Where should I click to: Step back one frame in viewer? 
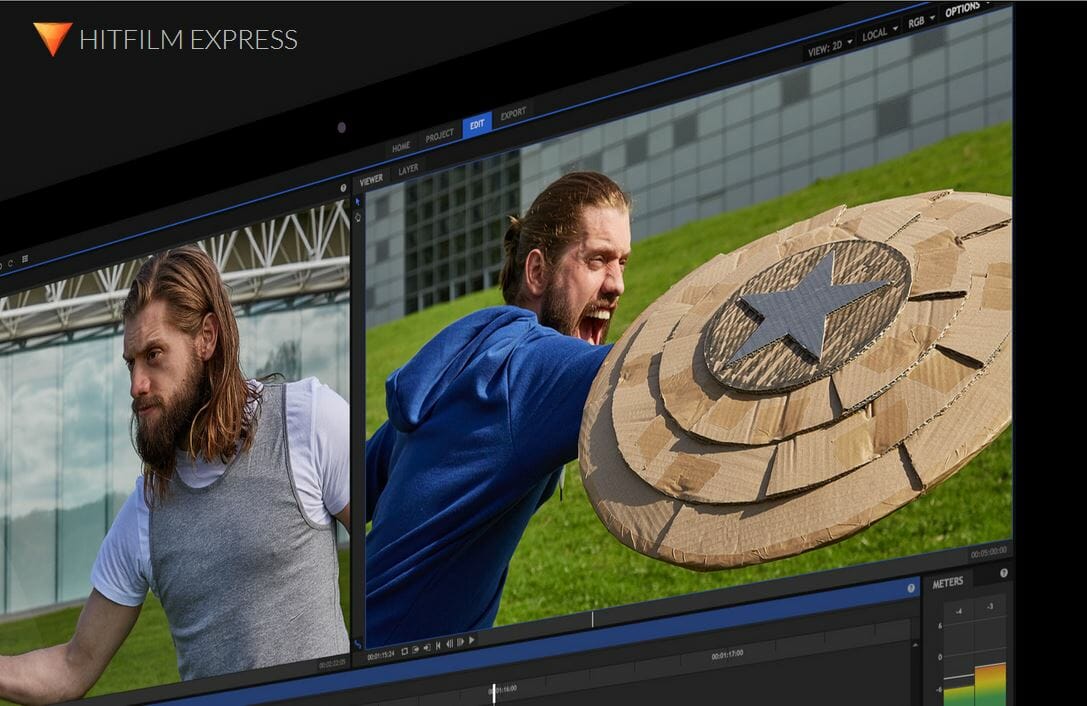(x=450, y=644)
